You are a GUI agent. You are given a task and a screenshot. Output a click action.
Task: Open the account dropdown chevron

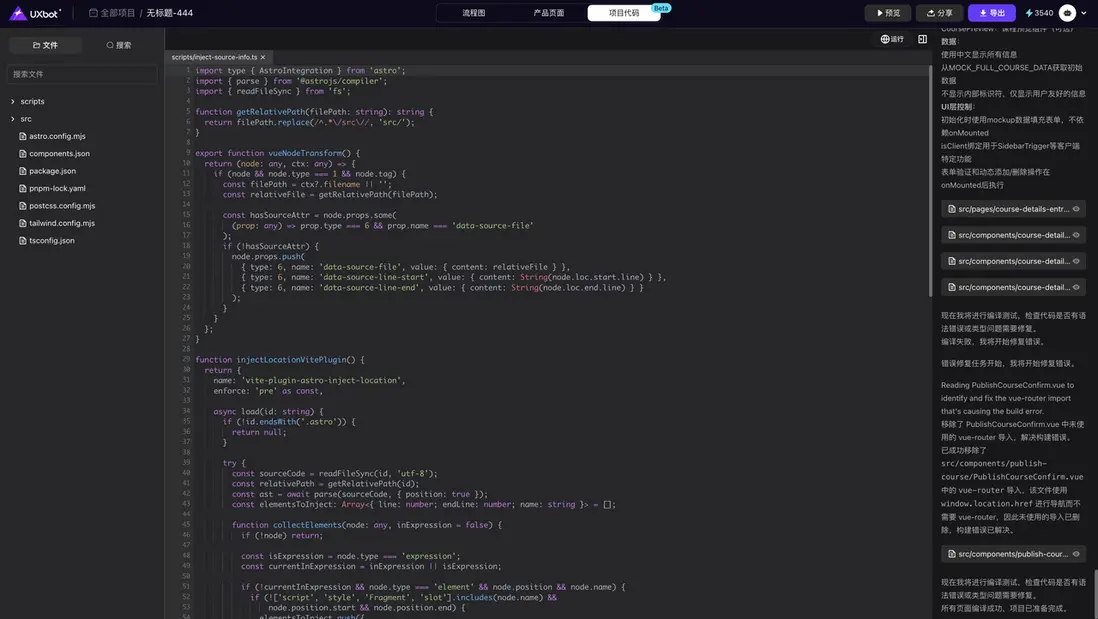coord(1084,13)
